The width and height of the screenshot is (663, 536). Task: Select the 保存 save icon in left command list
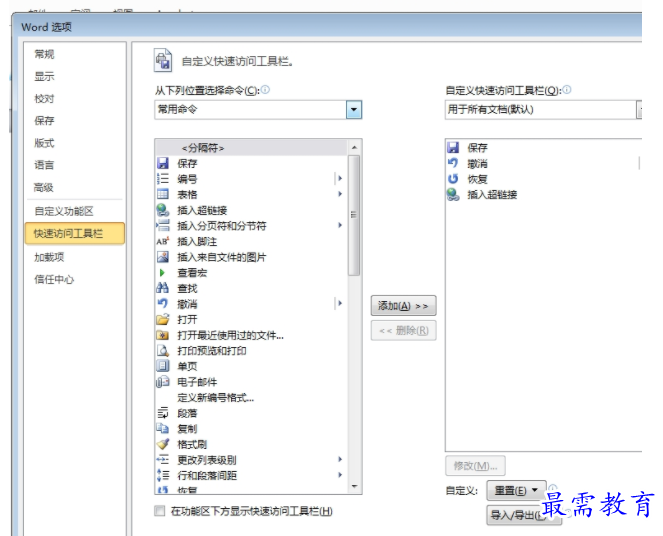pos(163,163)
